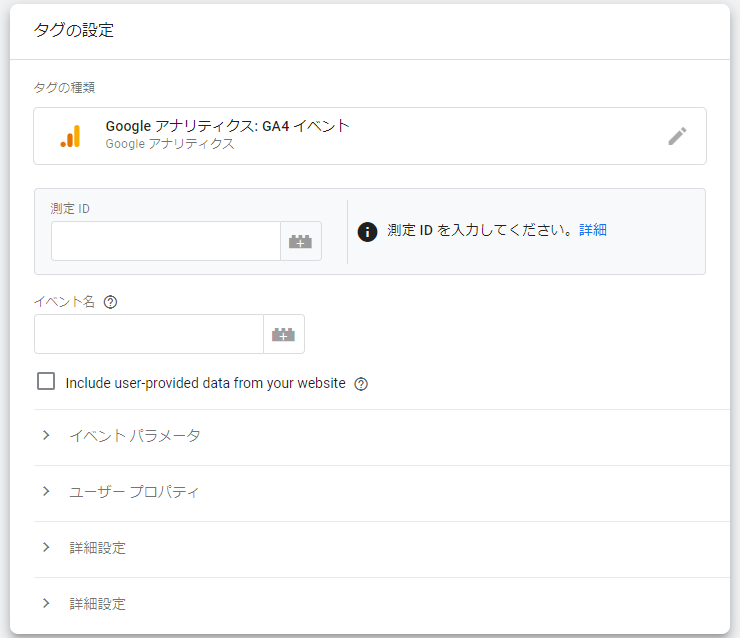This screenshot has width=740, height=638.
Task: Click the 測定 ID を入力してください message
Action: click(x=481, y=230)
